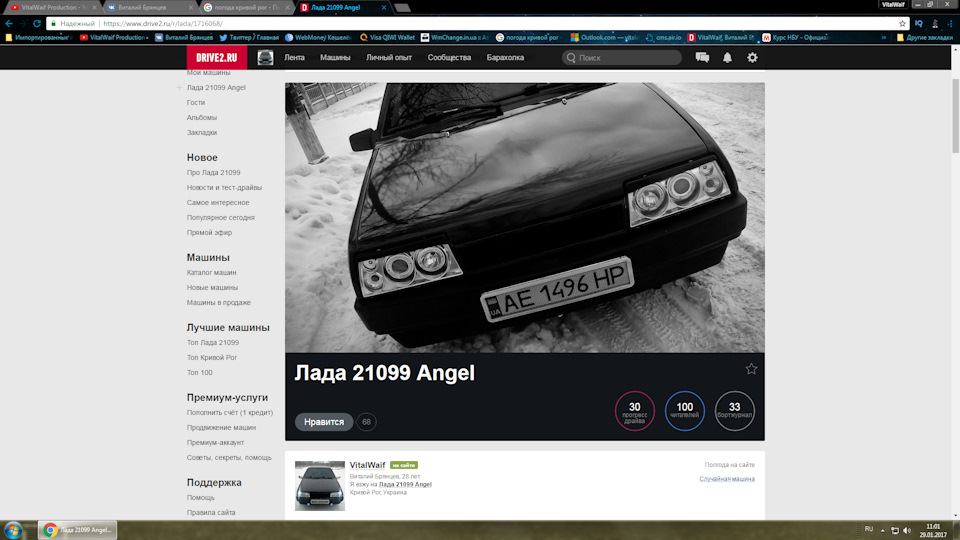This screenshot has height=540, width=960.
Task: Open network icon in system tray
Action: coord(894,530)
